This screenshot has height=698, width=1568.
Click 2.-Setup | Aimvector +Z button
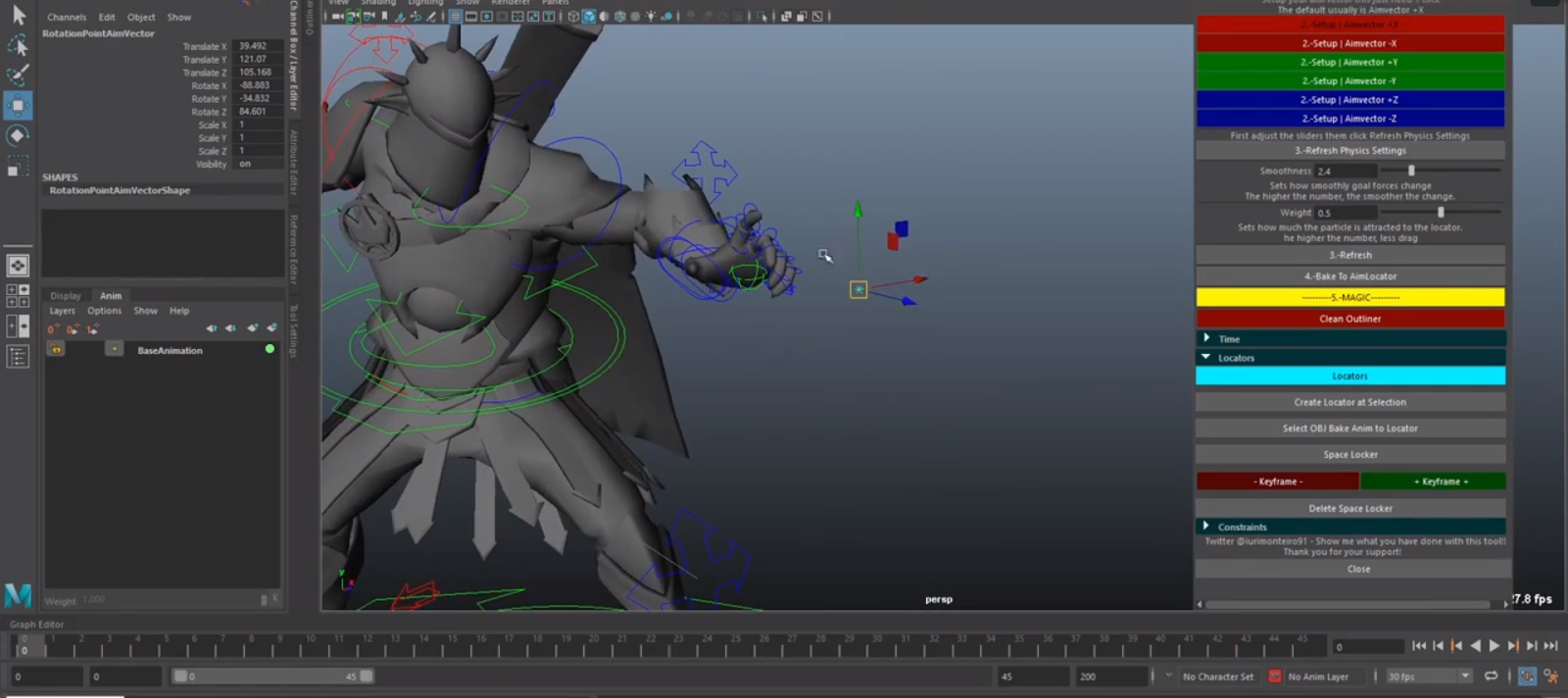point(1349,99)
